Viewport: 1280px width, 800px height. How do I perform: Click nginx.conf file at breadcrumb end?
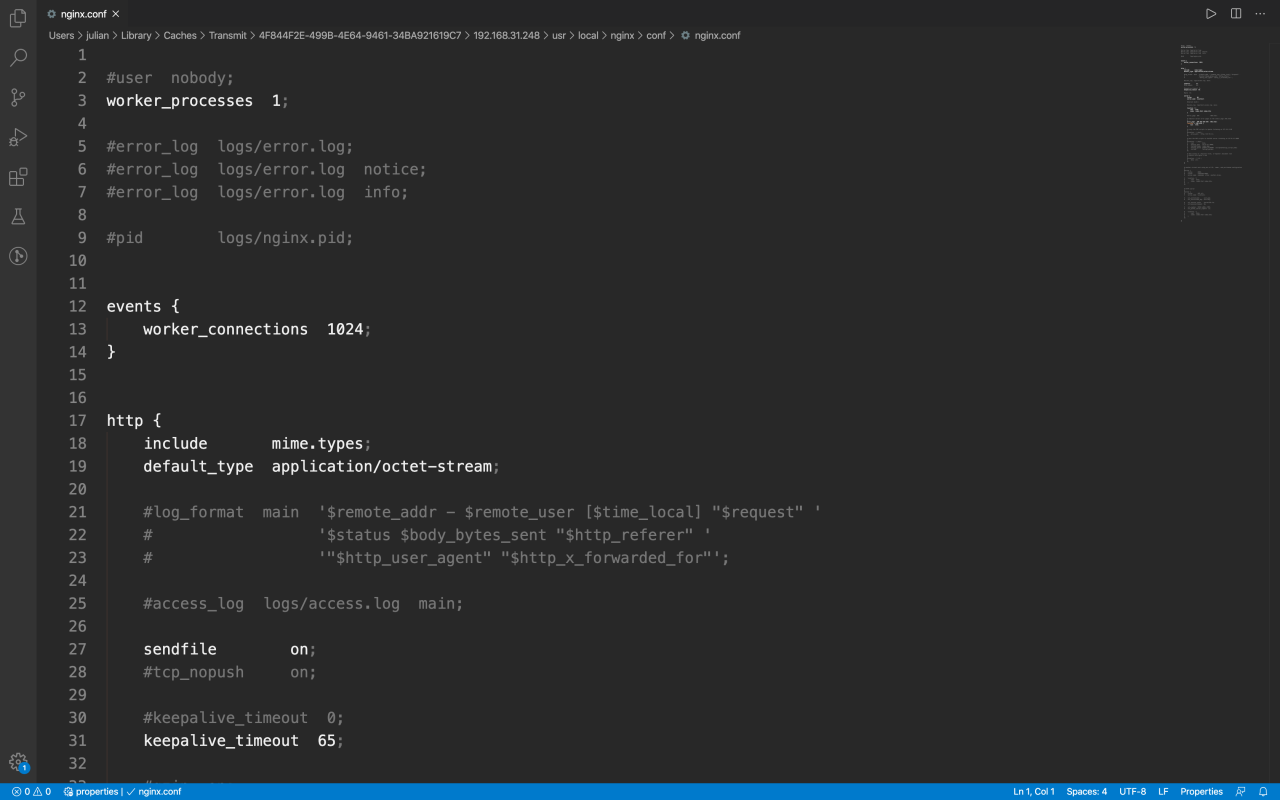(711, 35)
